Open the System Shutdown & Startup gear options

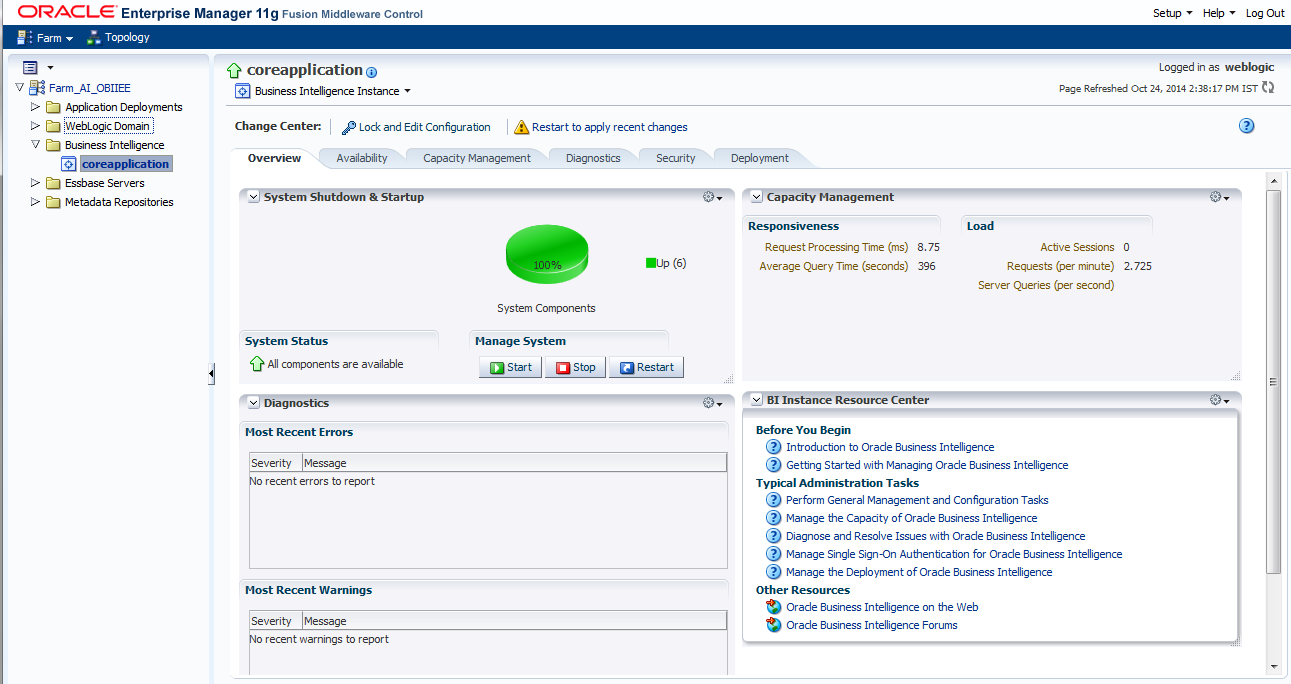pos(713,198)
